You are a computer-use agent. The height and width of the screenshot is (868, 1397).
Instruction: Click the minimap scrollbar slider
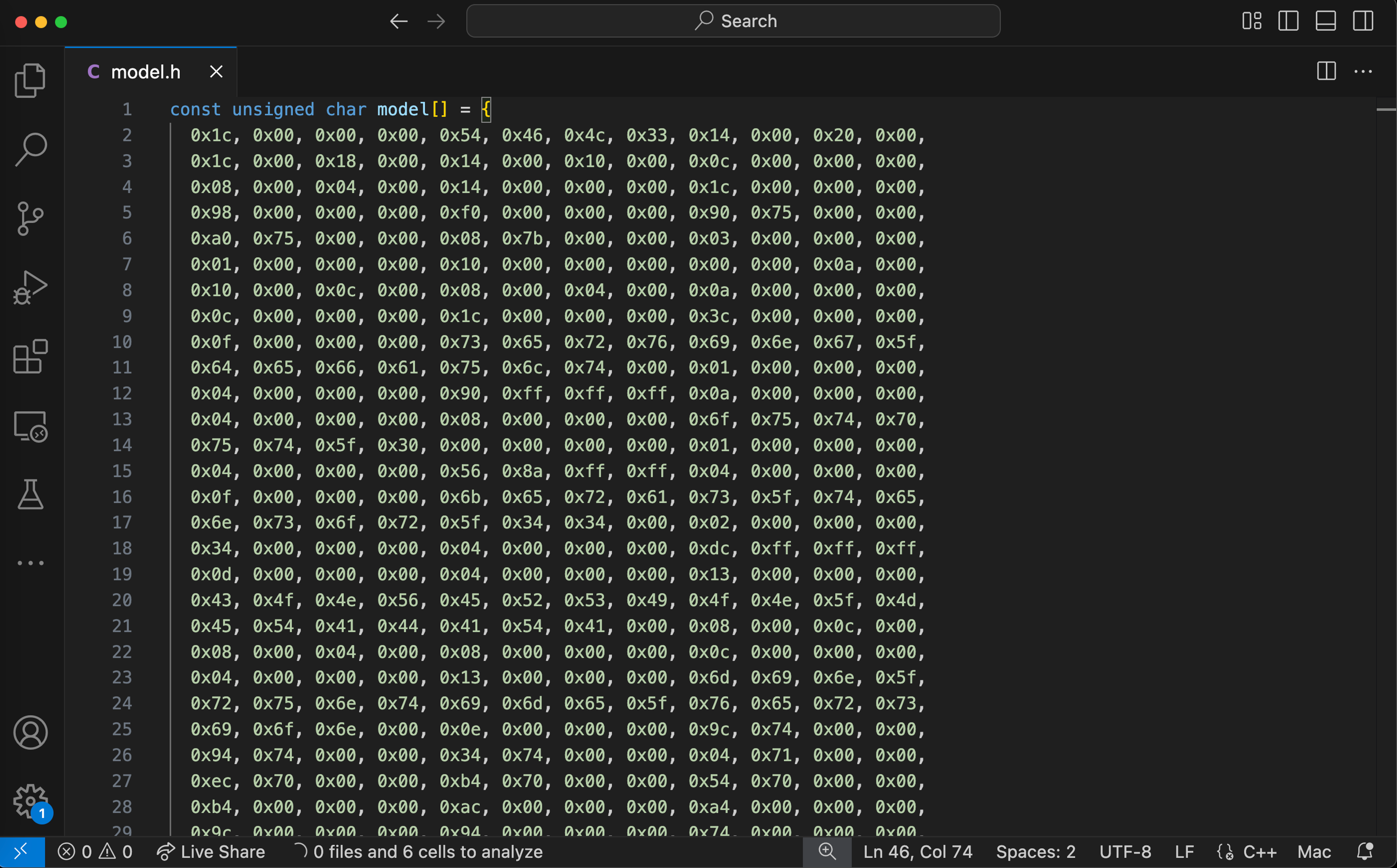point(1385,109)
